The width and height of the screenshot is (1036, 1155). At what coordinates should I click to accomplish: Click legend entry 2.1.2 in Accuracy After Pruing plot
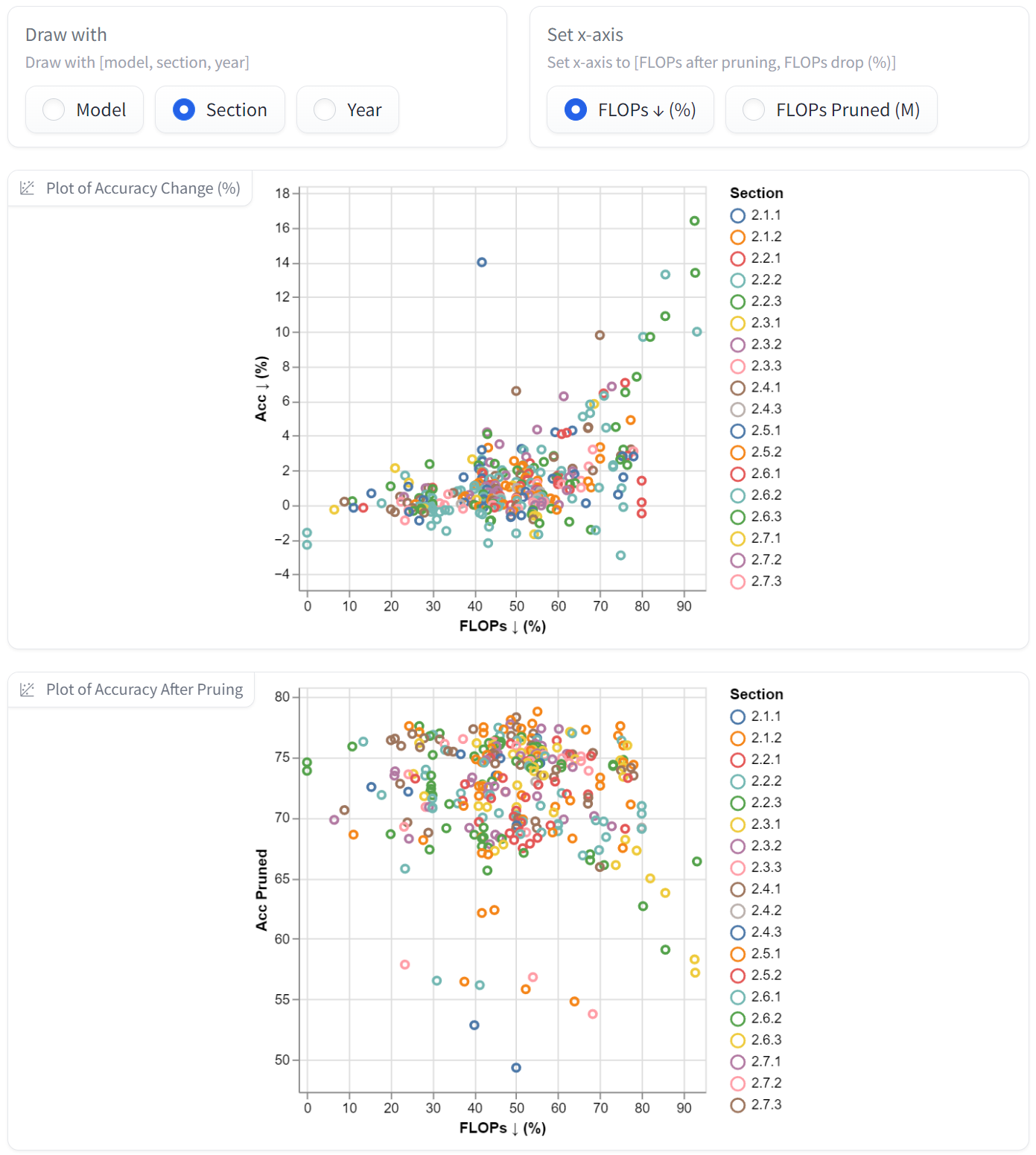756,739
